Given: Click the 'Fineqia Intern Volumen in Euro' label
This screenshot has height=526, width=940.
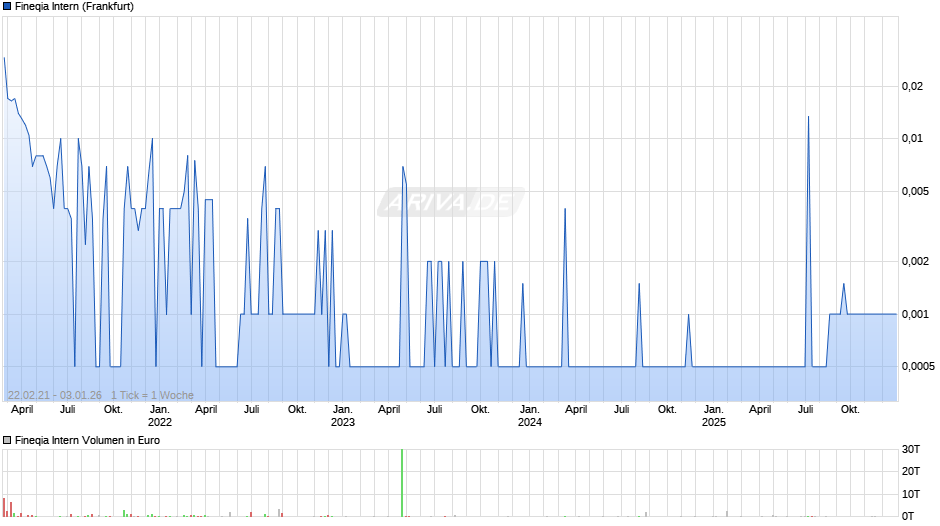Looking at the screenshot, I should pos(88,440).
